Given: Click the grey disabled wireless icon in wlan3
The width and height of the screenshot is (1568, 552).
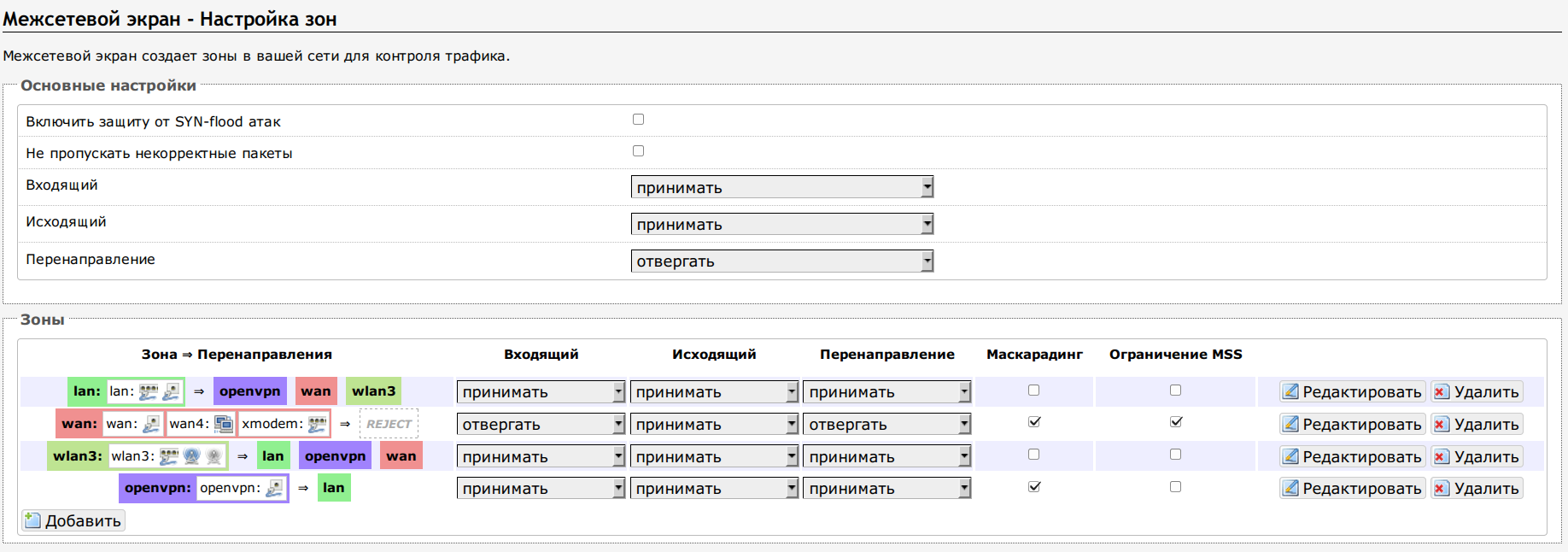Looking at the screenshot, I should (214, 456).
